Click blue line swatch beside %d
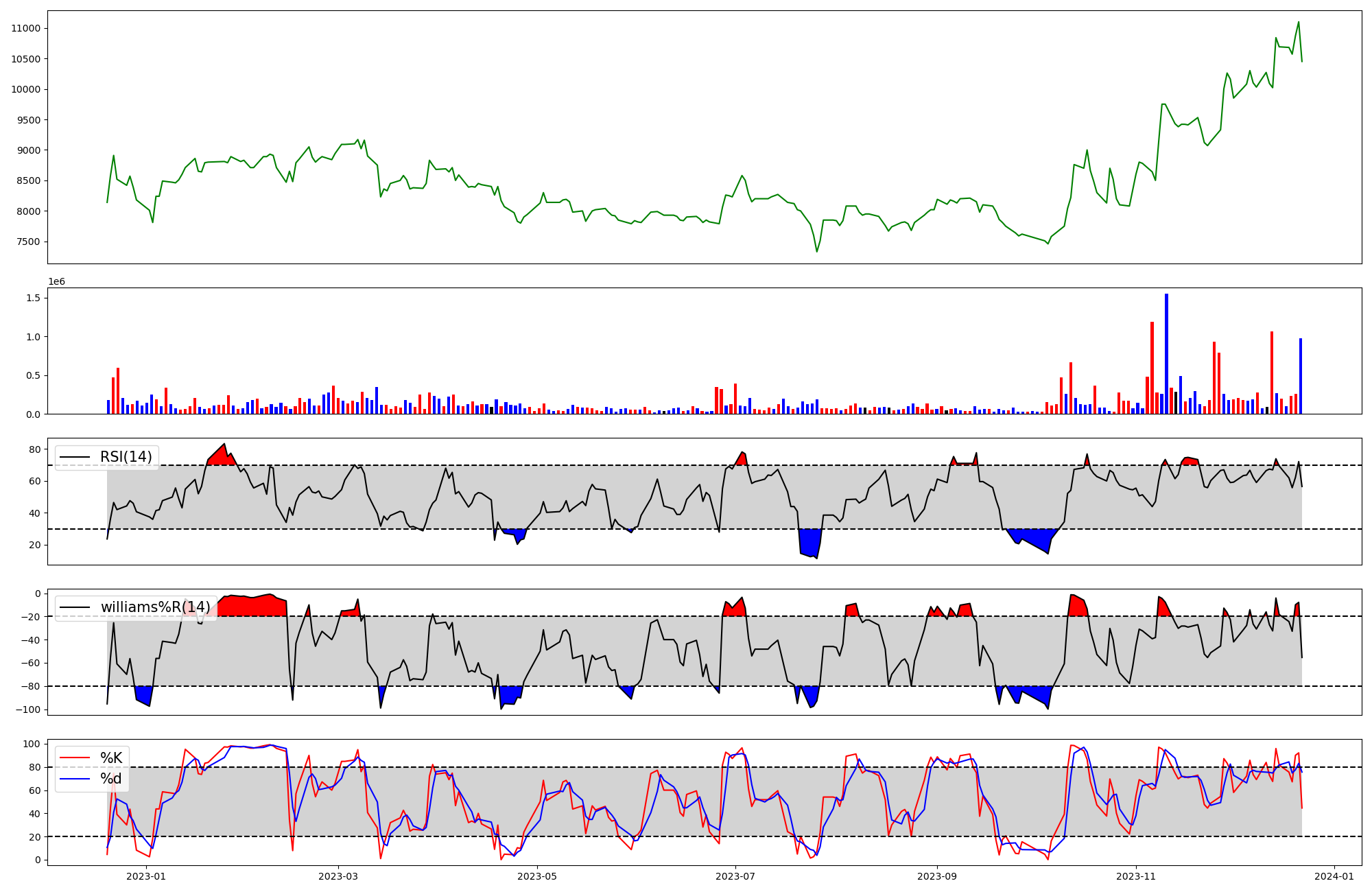 [x=75, y=779]
